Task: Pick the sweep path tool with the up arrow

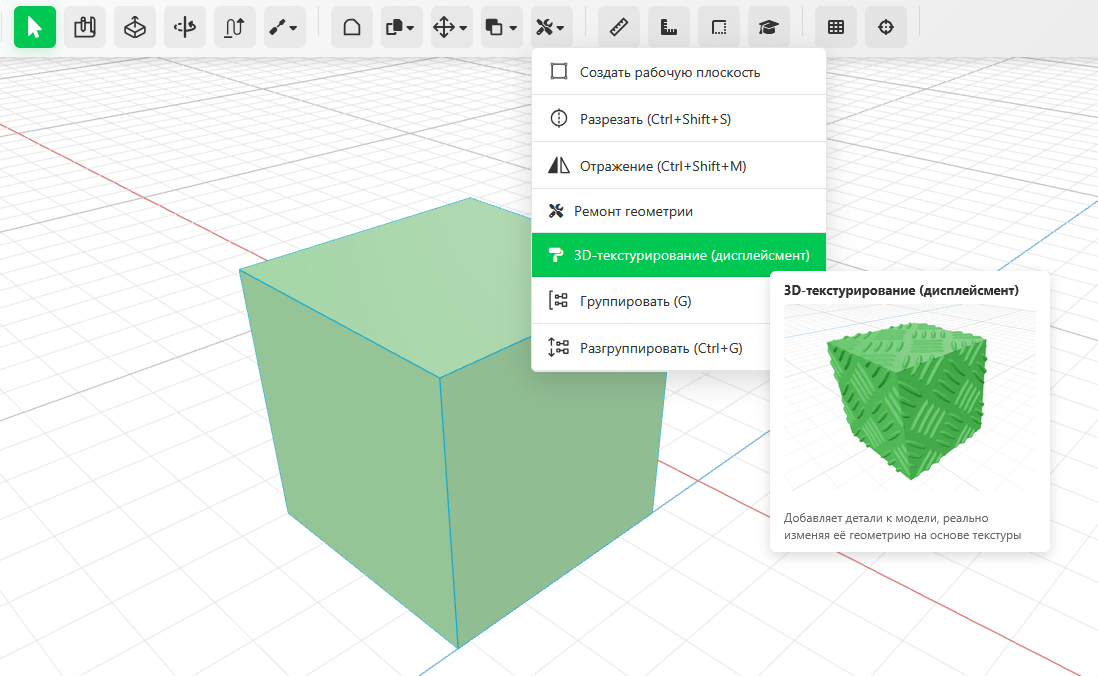Action: point(235,27)
